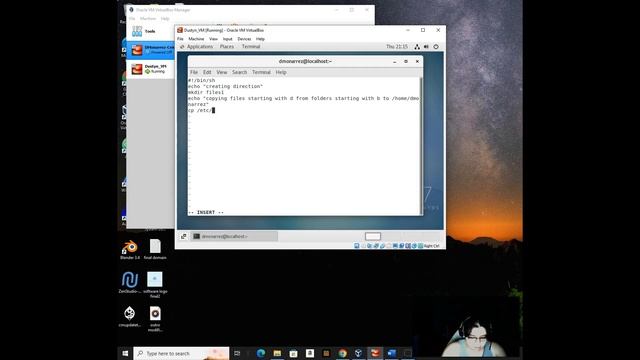Click network icon in GNOME top bar
Screen dimensions: 640x360
click(417, 47)
